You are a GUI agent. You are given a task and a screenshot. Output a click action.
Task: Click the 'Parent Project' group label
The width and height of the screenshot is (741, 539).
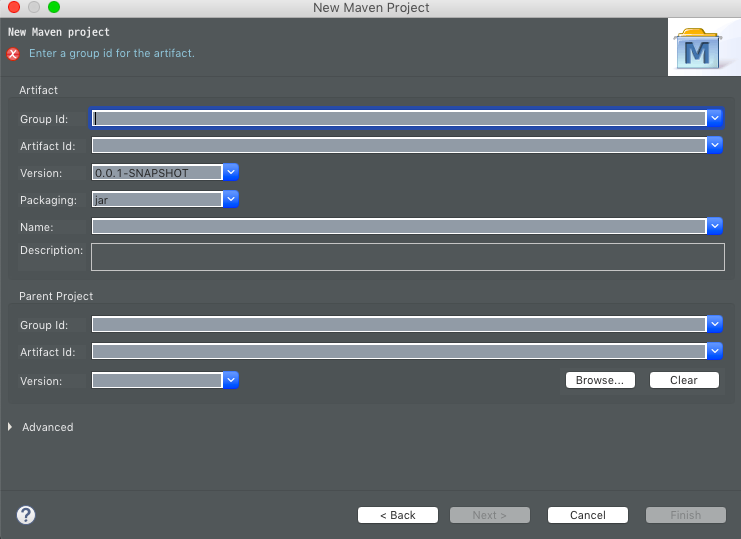click(x=56, y=296)
